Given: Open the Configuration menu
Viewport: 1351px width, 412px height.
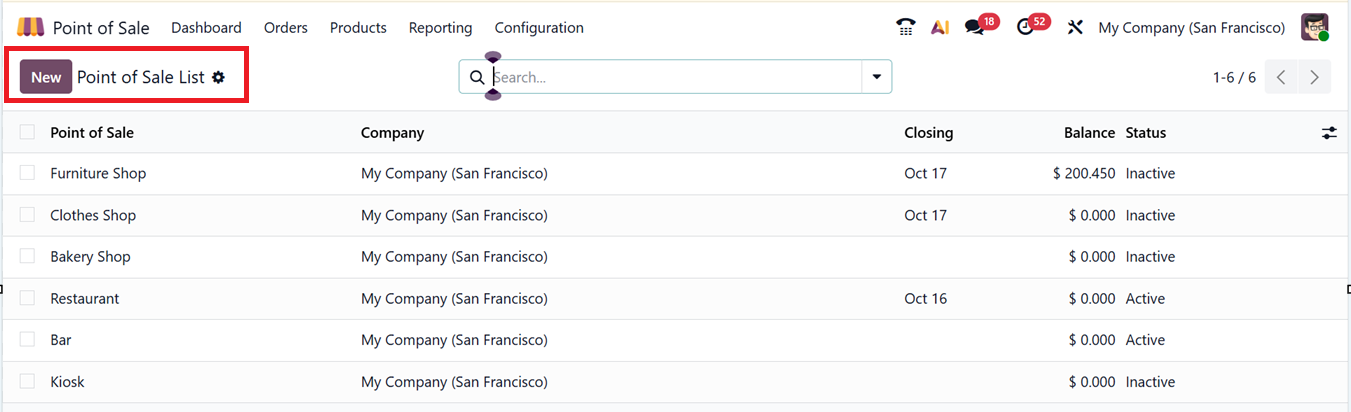Looking at the screenshot, I should pos(539,28).
